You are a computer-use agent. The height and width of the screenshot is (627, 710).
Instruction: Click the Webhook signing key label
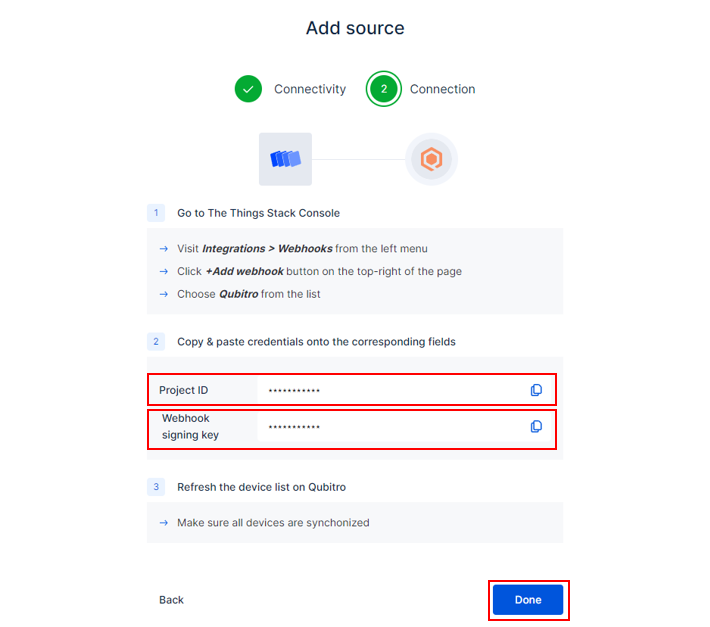point(190,427)
